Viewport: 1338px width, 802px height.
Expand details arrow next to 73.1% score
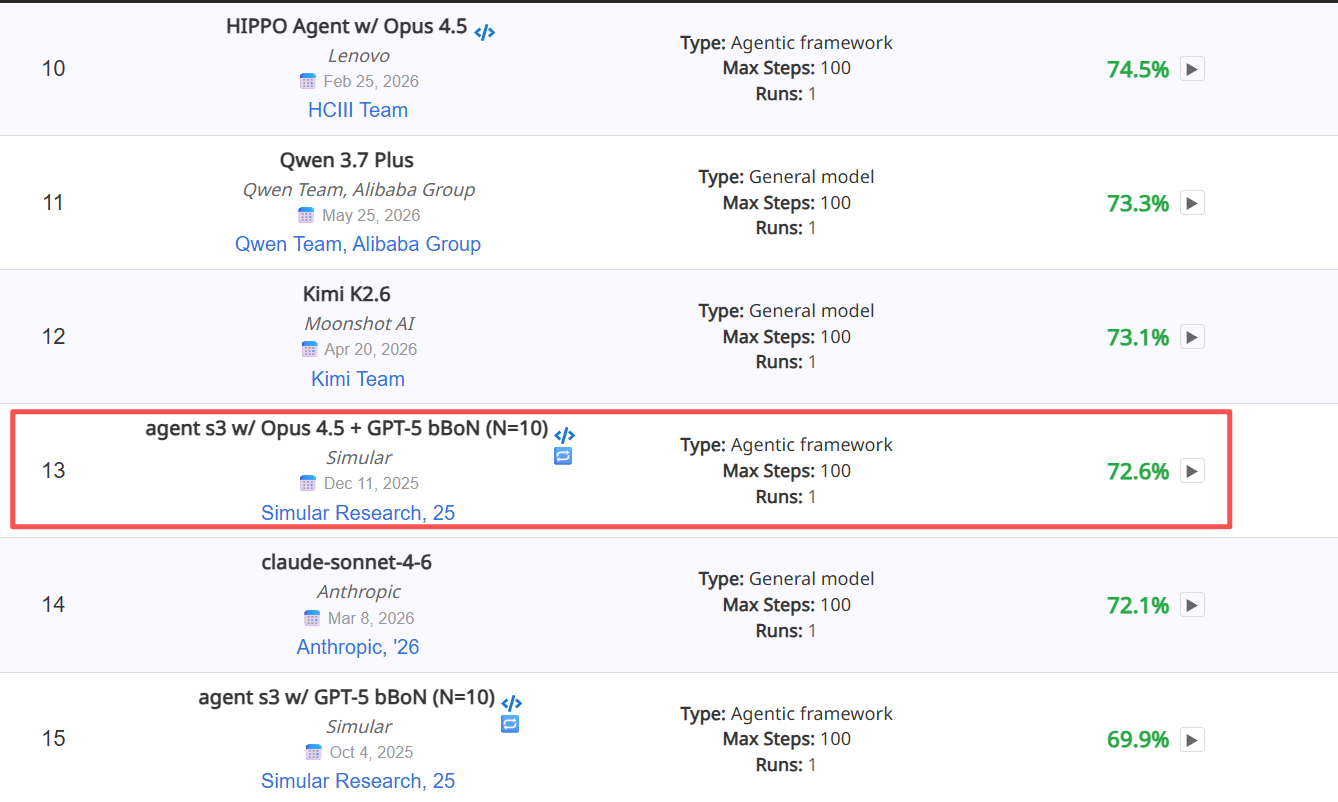pyautogui.click(x=1192, y=337)
